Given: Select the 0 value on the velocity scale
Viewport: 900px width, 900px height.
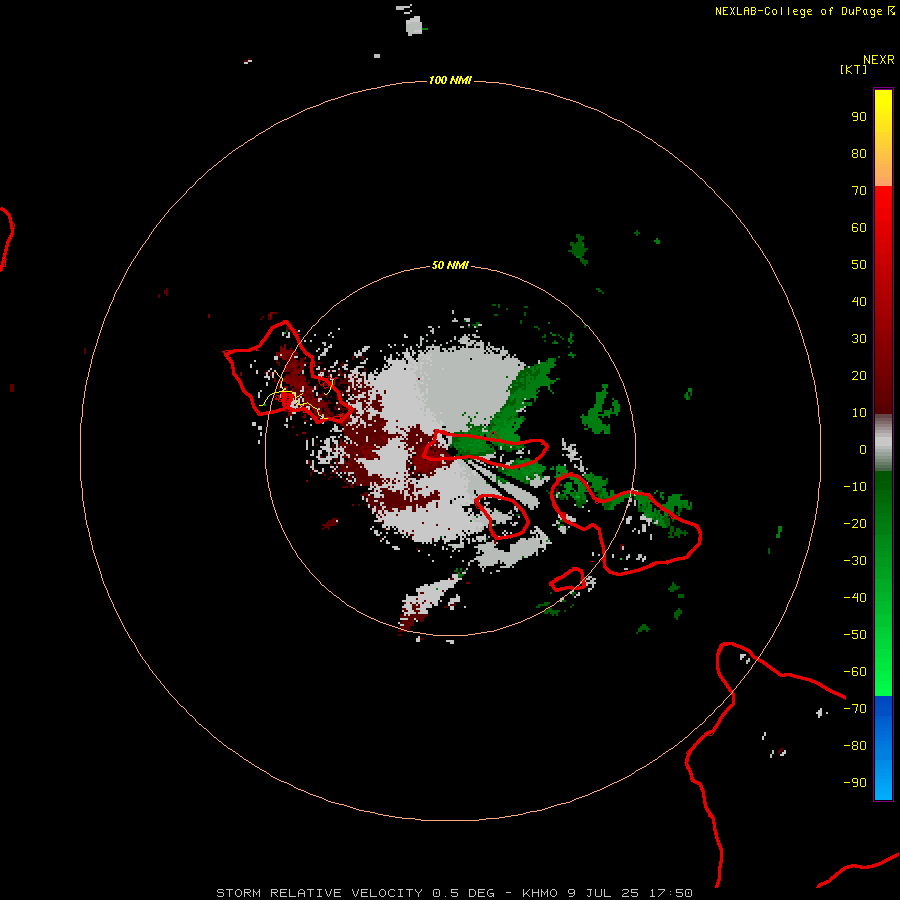Looking at the screenshot, I should (x=863, y=449).
